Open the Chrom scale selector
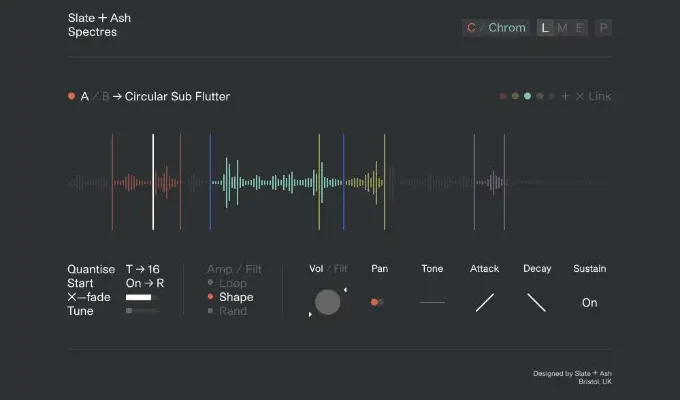Viewport: 680px width, 400px height. tap(507, 28)
